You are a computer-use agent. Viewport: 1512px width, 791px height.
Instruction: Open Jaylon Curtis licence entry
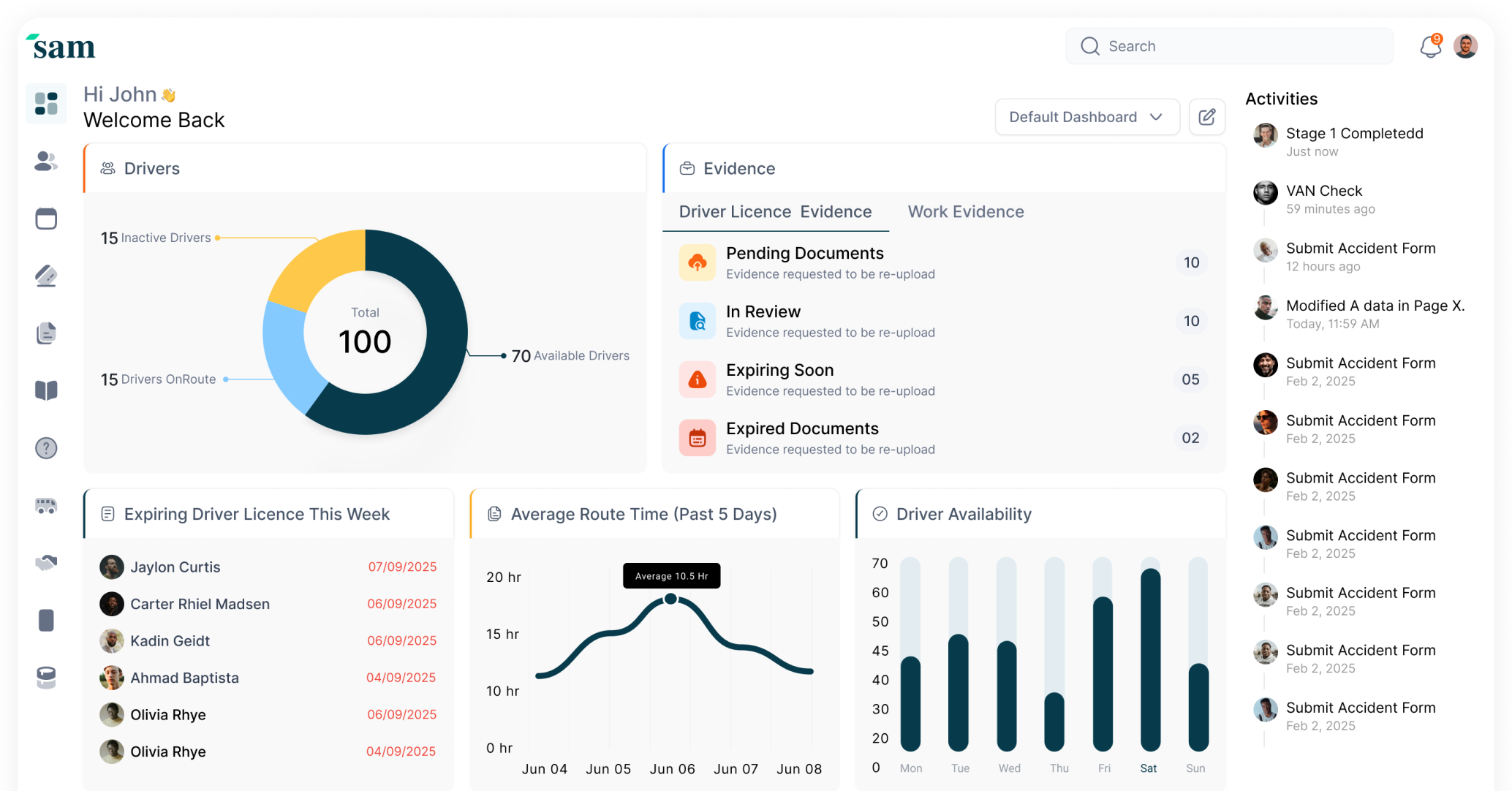[x=175, y=567]
